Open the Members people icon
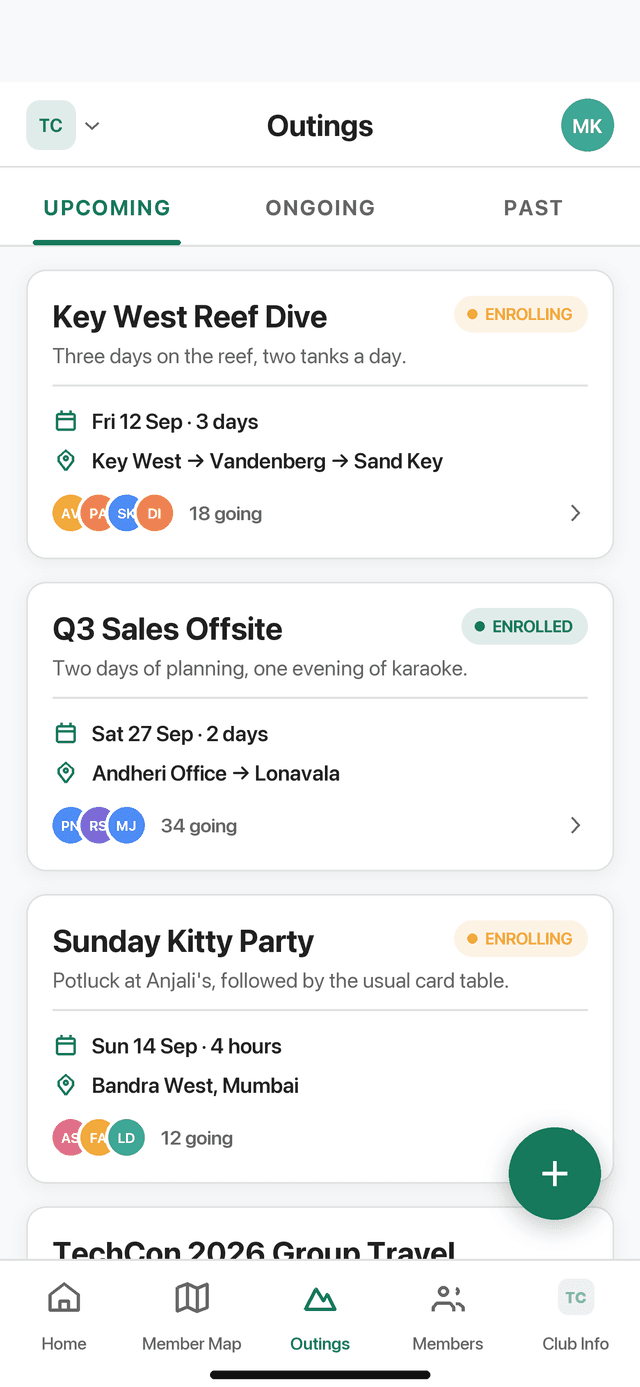This screenshot has width=640, height=1387. pyautogui.click(x=448, y=1298)
